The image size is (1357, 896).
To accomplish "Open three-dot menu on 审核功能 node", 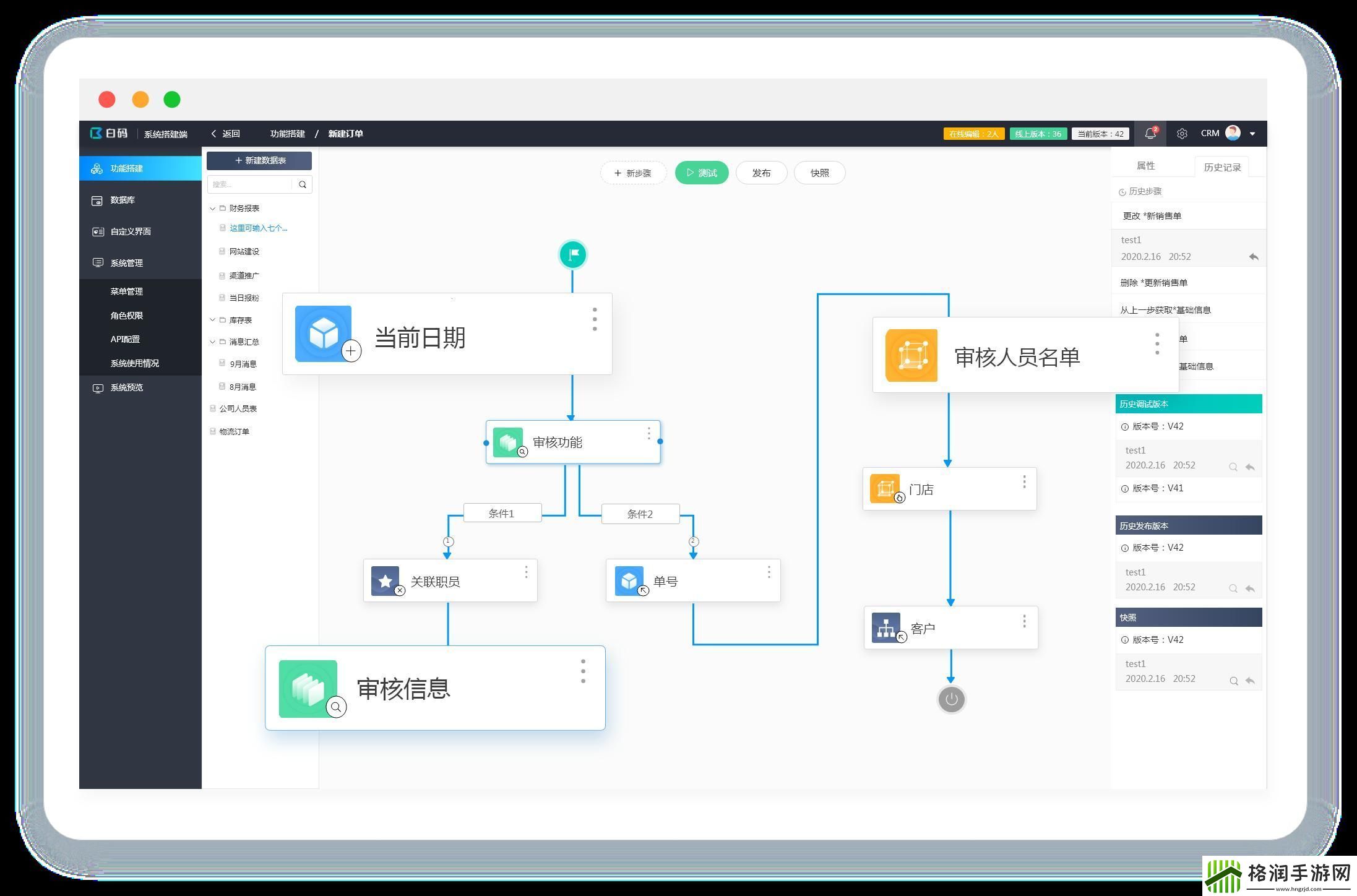I will click(x=648, y=433).
